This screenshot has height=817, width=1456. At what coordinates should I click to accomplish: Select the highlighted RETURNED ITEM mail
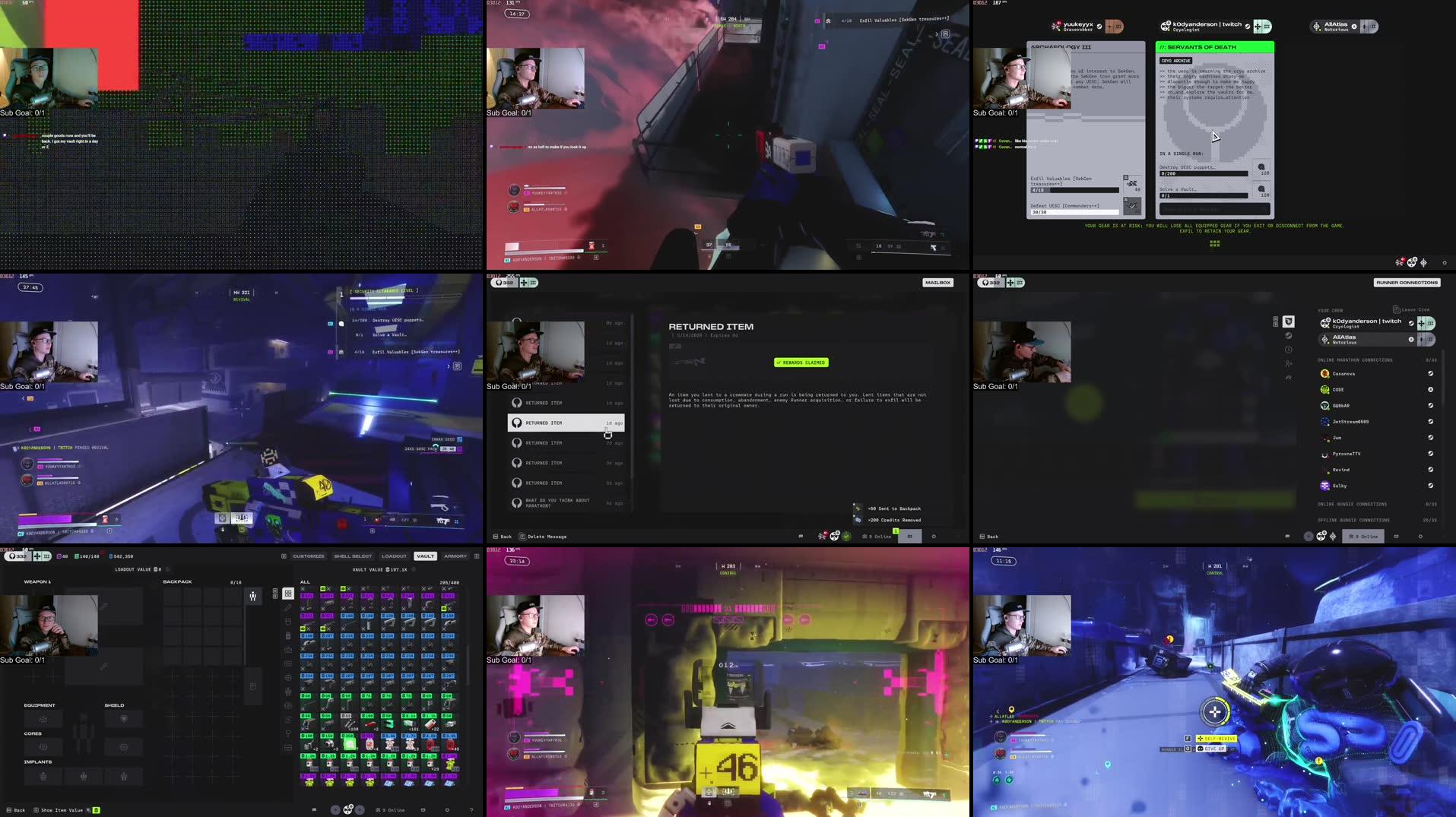tap(566, 423)
